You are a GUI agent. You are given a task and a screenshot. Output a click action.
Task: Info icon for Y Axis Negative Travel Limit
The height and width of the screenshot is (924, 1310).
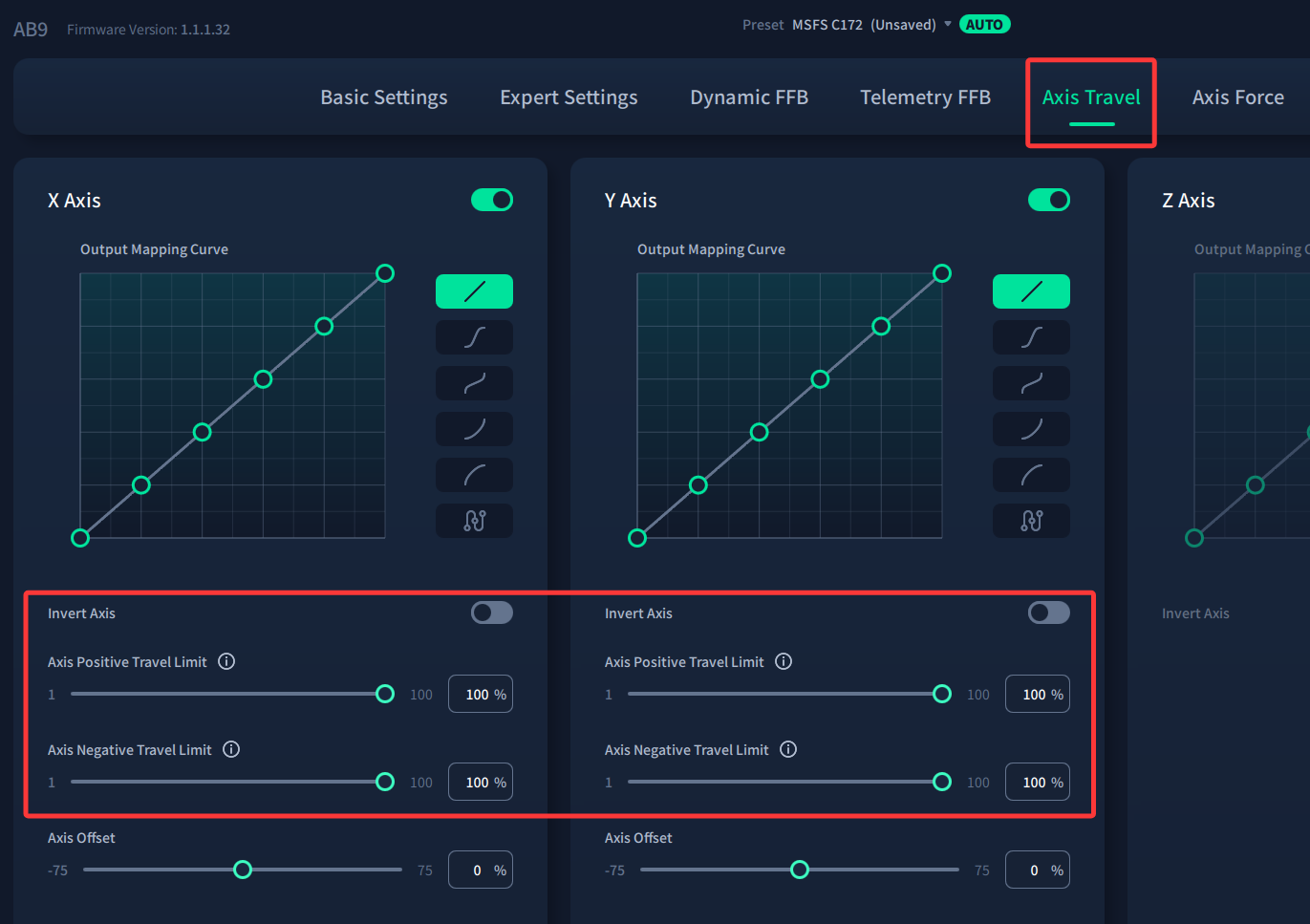tap(788, 749)
